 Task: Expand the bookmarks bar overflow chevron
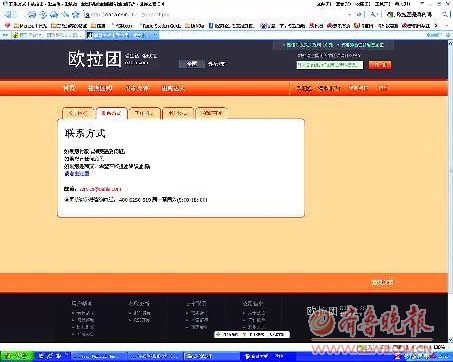[x=436, y=25]
